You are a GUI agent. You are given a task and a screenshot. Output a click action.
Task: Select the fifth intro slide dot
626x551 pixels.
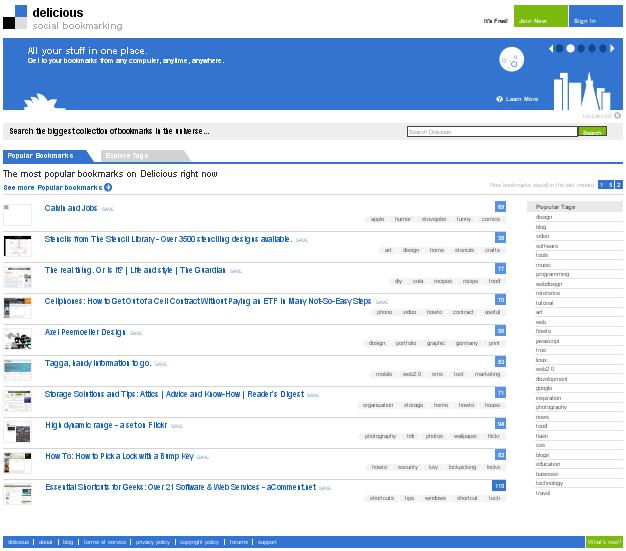coord(603,49)
